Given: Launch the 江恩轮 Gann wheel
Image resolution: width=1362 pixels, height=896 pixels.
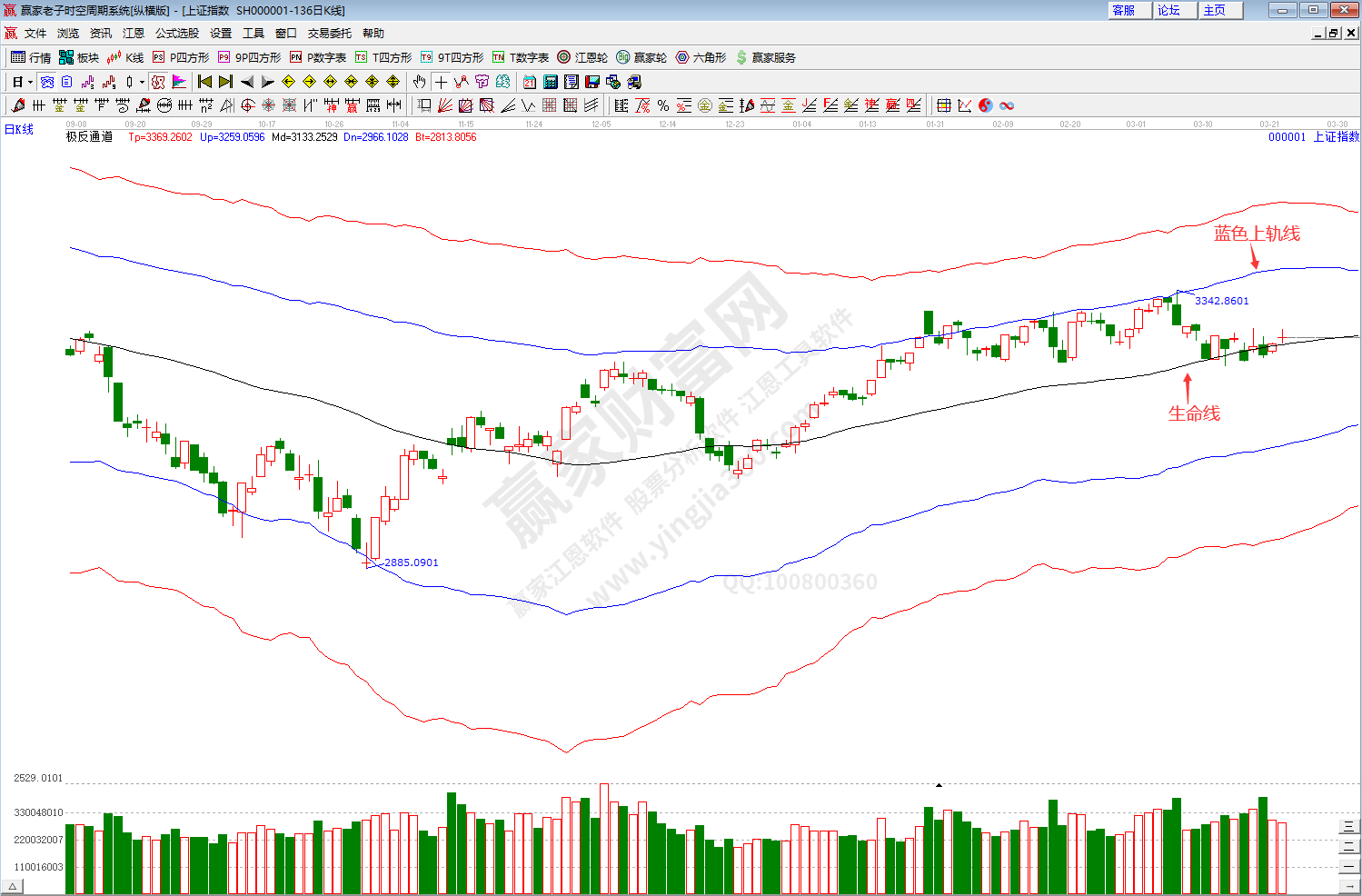Looking at the screenshot, I should click(582, 57).
